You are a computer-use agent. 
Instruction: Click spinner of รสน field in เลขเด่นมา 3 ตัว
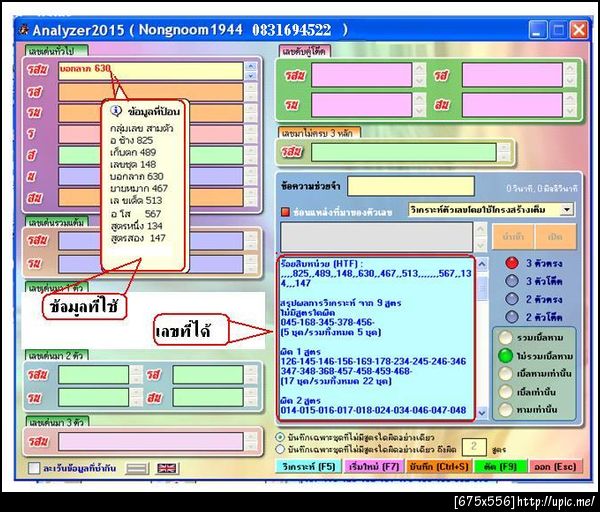point(251,441)
